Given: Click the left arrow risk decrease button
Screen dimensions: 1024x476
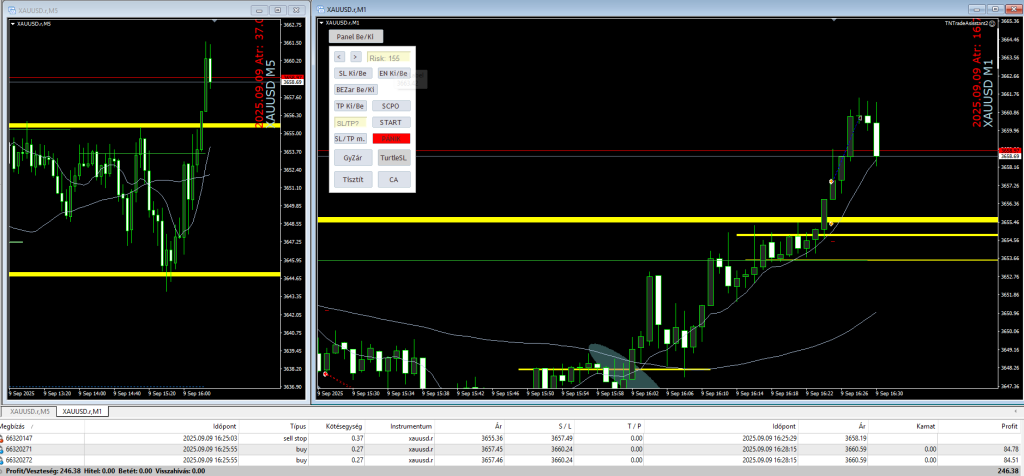Looking at the screenshot, I should (x=340, y=57).
